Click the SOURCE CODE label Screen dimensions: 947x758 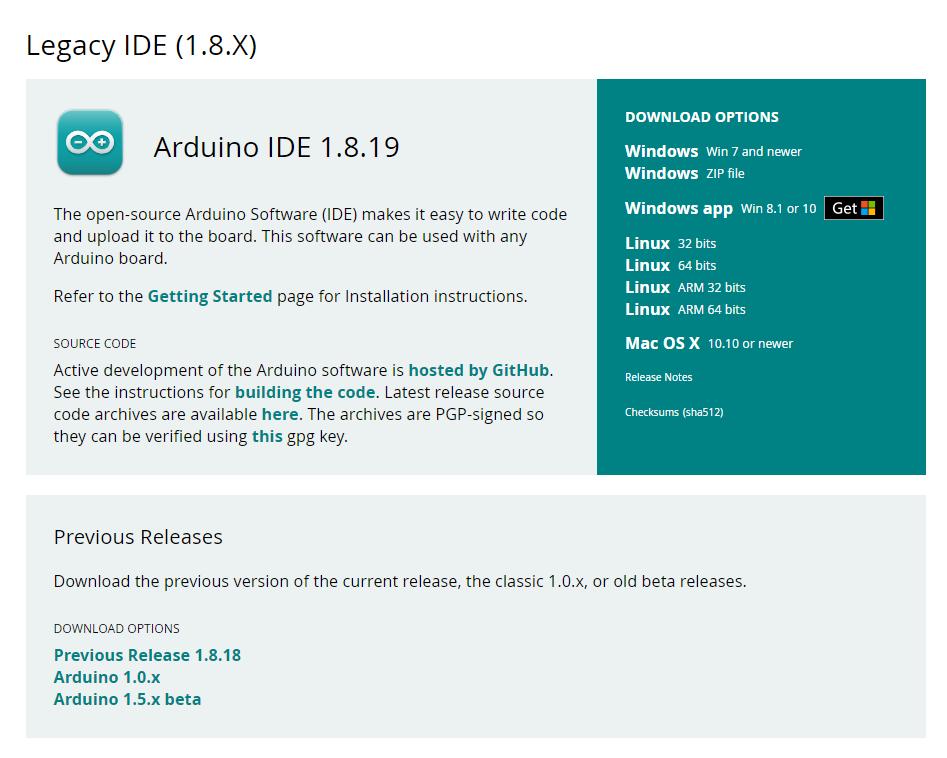[x=95, y=344]
